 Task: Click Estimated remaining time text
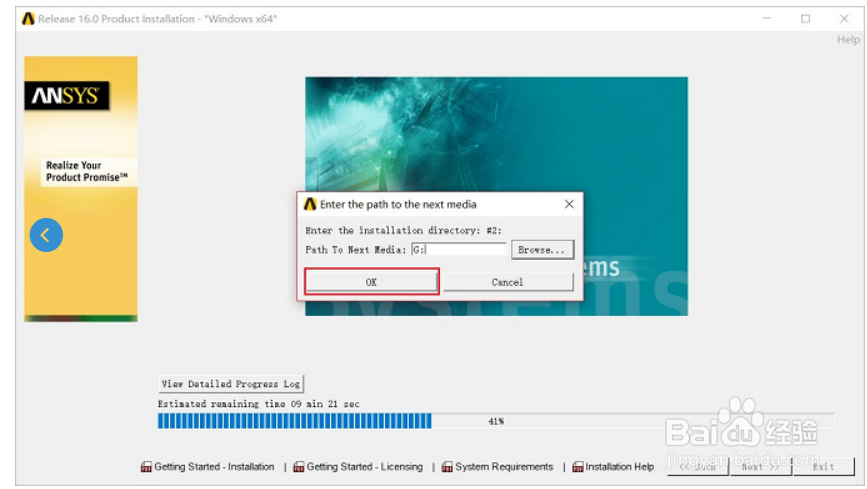point(259,404)
